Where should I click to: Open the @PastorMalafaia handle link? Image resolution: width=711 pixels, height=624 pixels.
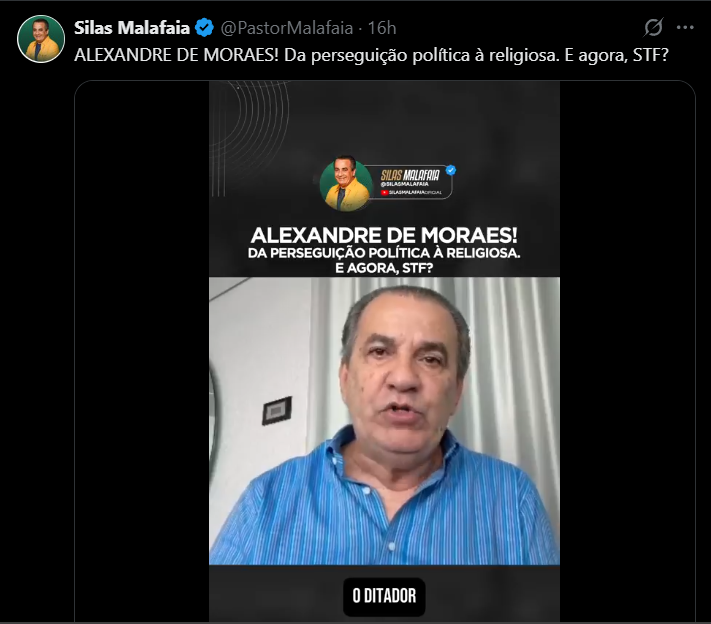click(287, 28)
